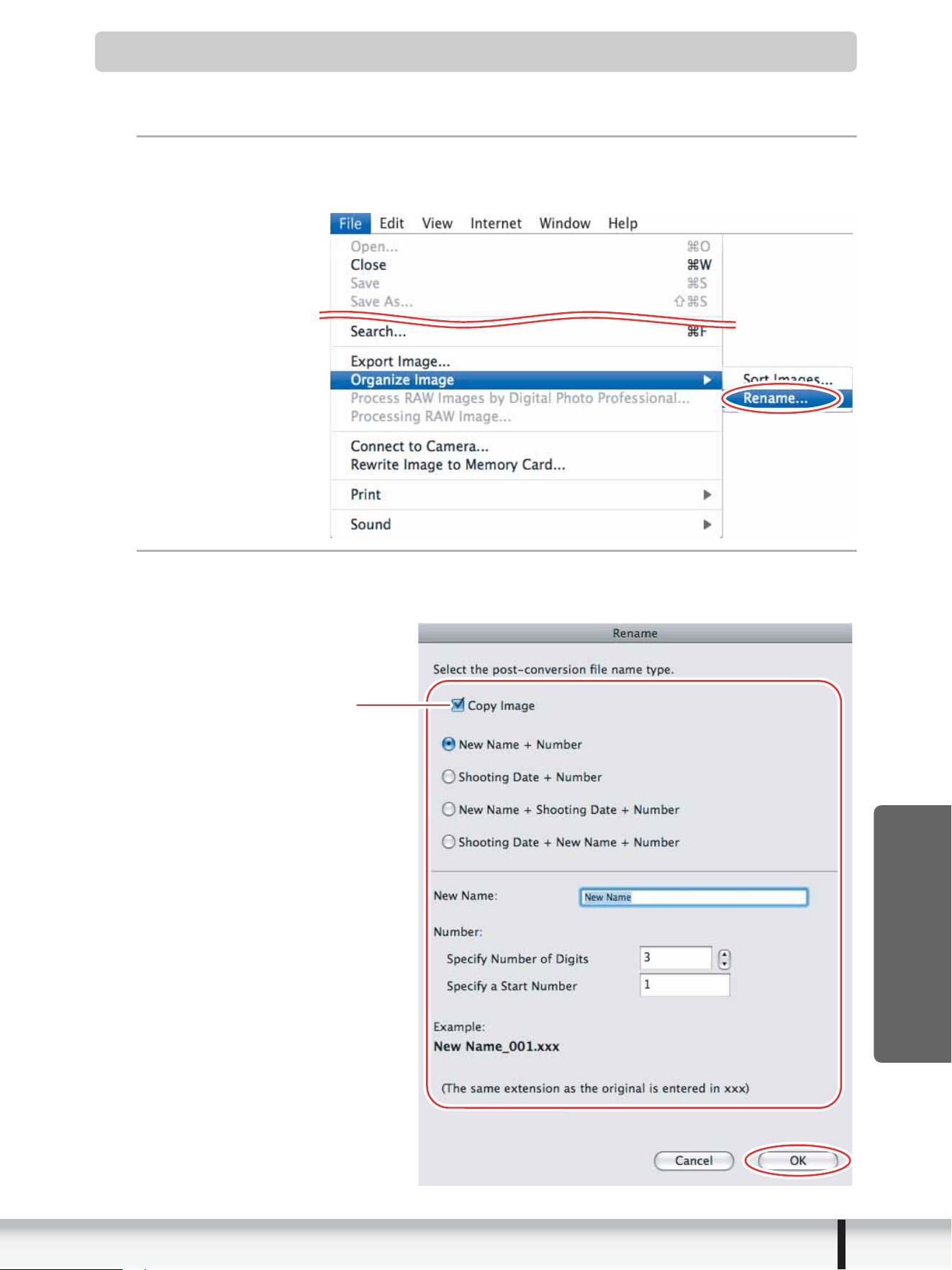Screen dimensions: 952x1270
Task: Select Shooting Date + New Name + Number
Action: tap(448, 842)
